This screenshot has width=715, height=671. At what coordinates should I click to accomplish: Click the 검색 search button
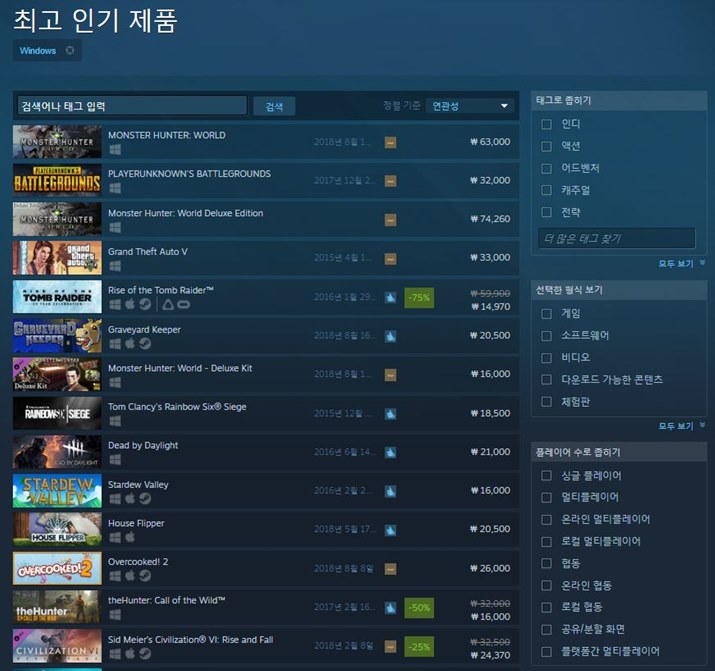click(x=274, y=106)
